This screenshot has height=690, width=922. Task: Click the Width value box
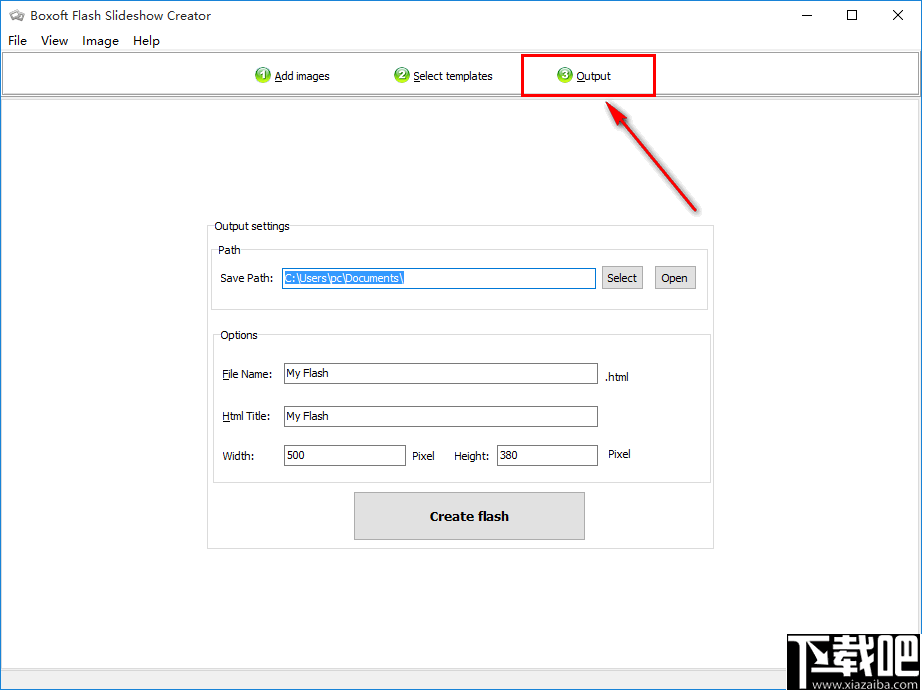344,455
